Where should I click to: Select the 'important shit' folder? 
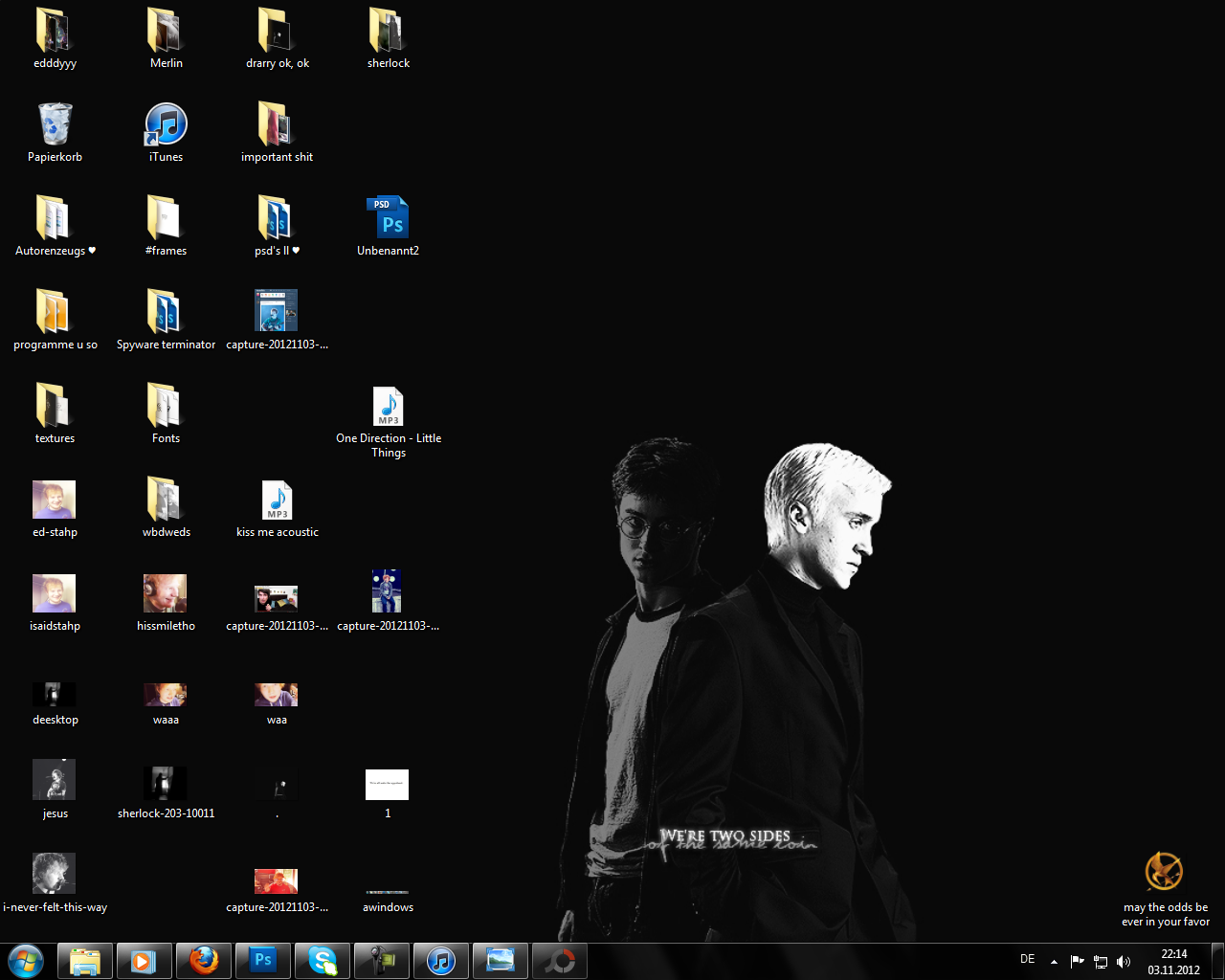(277, 125)
